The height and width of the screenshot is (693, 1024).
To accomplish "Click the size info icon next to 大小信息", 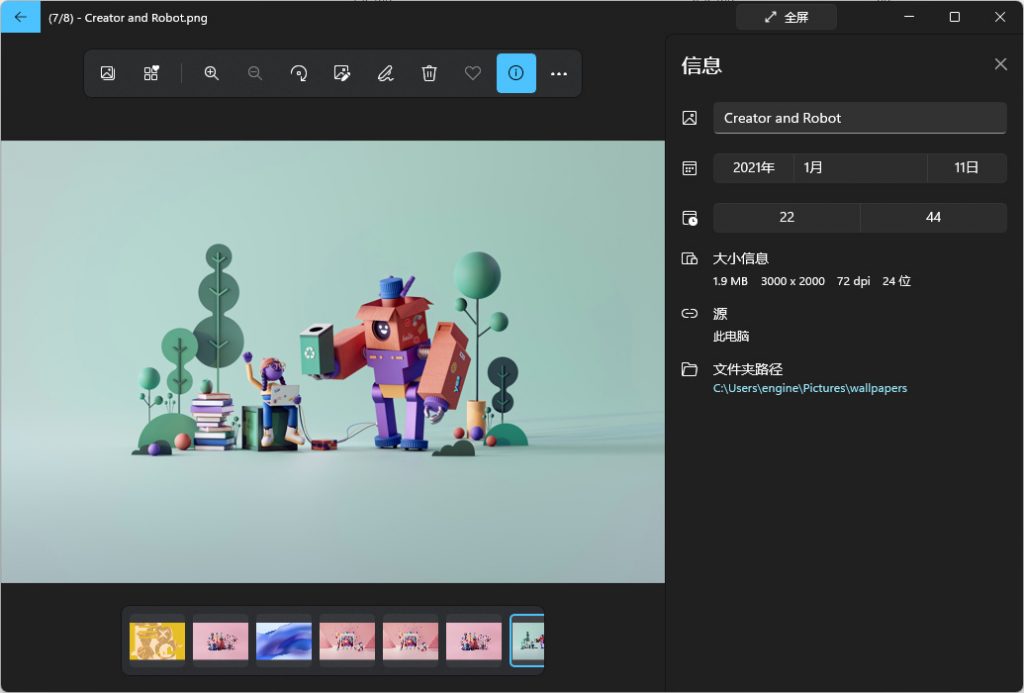I will pos(690,259).
